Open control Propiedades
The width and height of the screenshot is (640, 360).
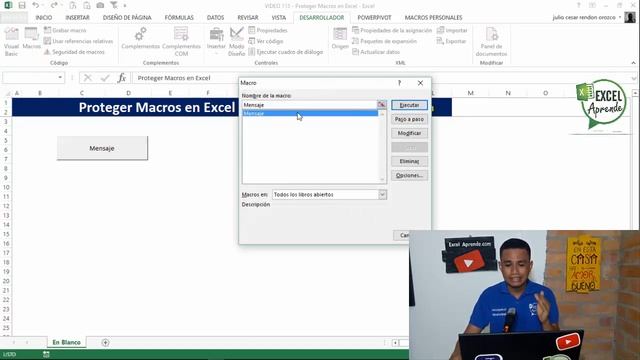point(268,30)
